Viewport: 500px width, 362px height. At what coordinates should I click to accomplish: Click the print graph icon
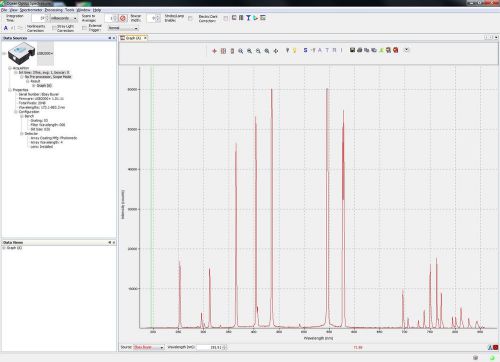[x=359, y=50]
